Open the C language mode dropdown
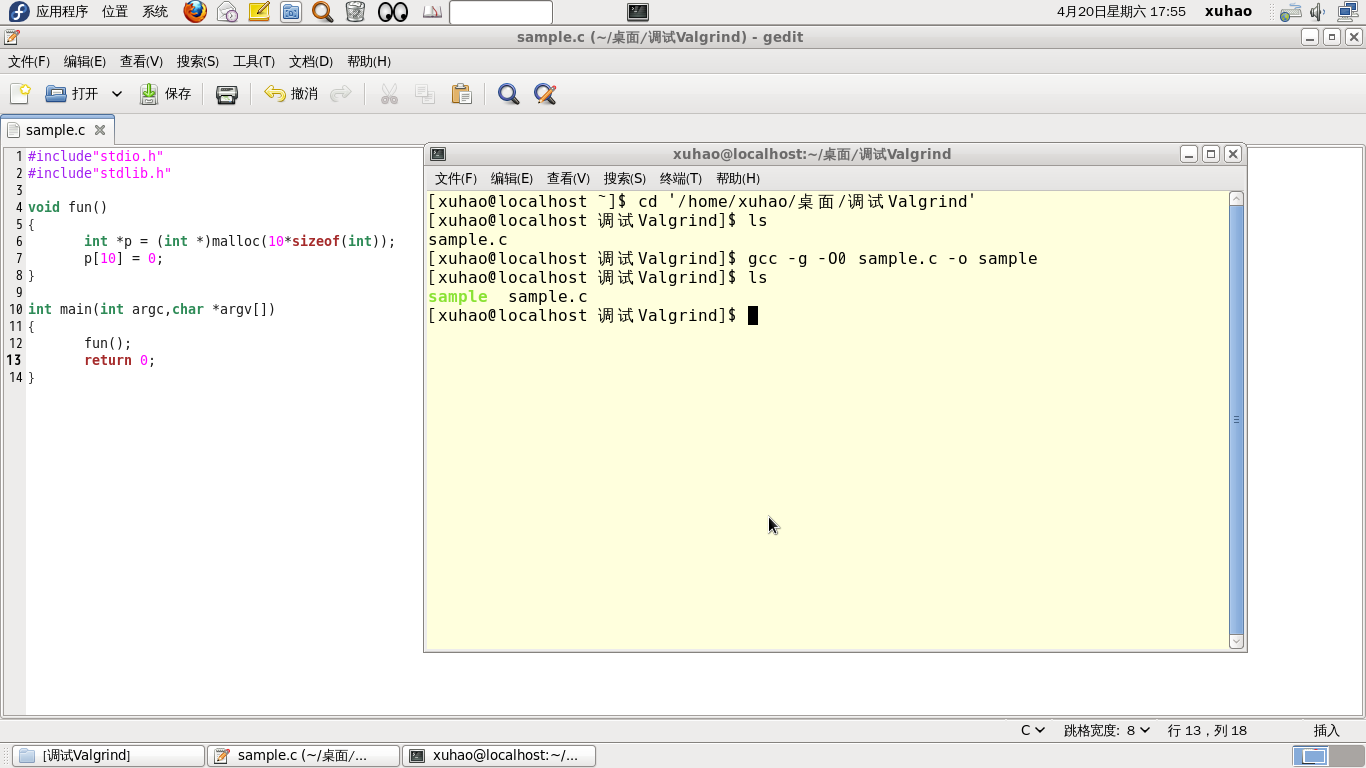Viewport: 1366px width, 768px height. click(1033, 730)
